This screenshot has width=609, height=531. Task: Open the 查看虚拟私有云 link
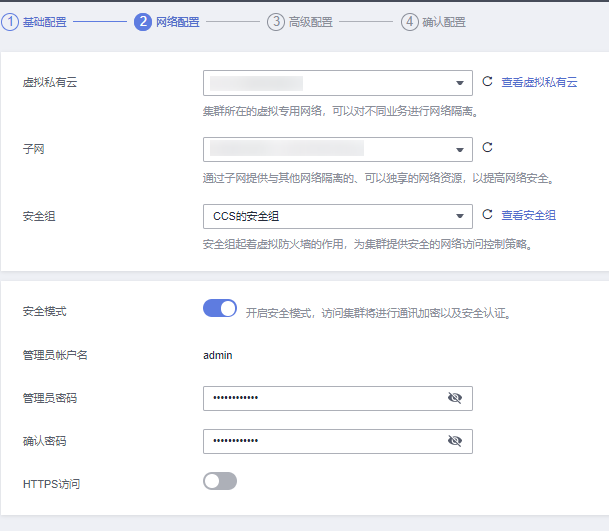pyautogui.click(x=539, y=82)
